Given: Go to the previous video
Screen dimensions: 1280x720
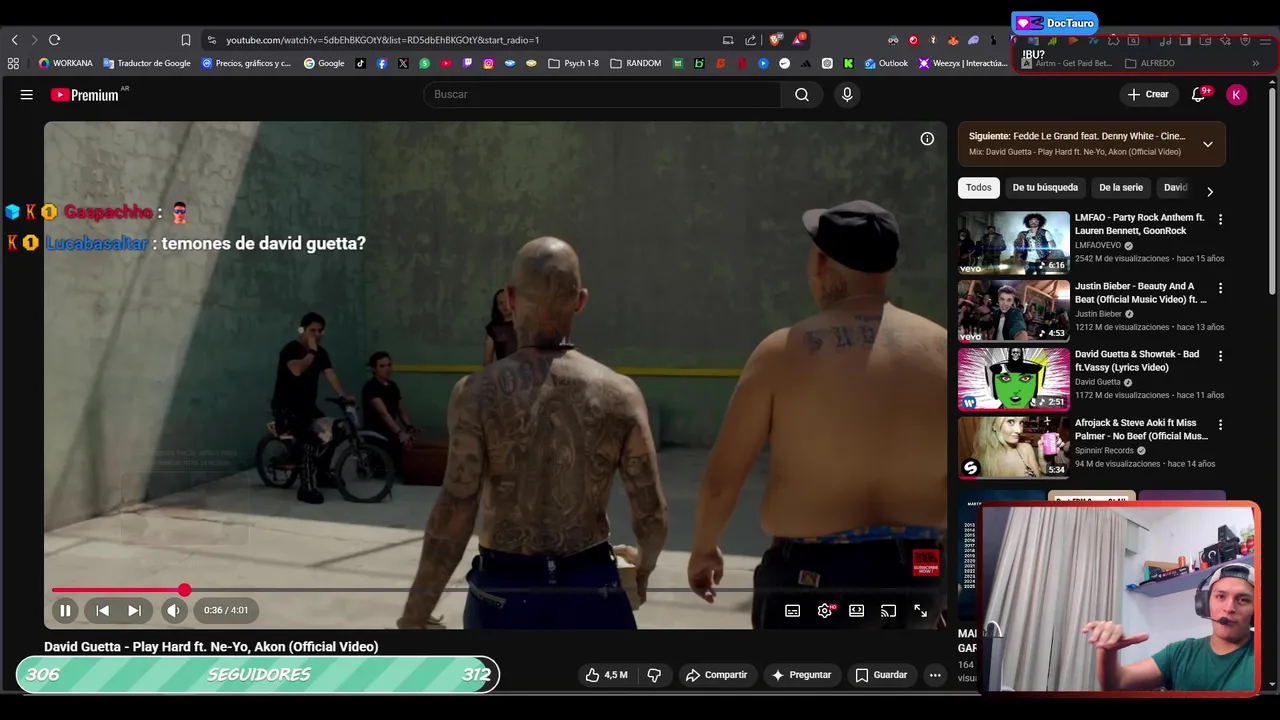Looking at the screenshot, I should point(102,610).
